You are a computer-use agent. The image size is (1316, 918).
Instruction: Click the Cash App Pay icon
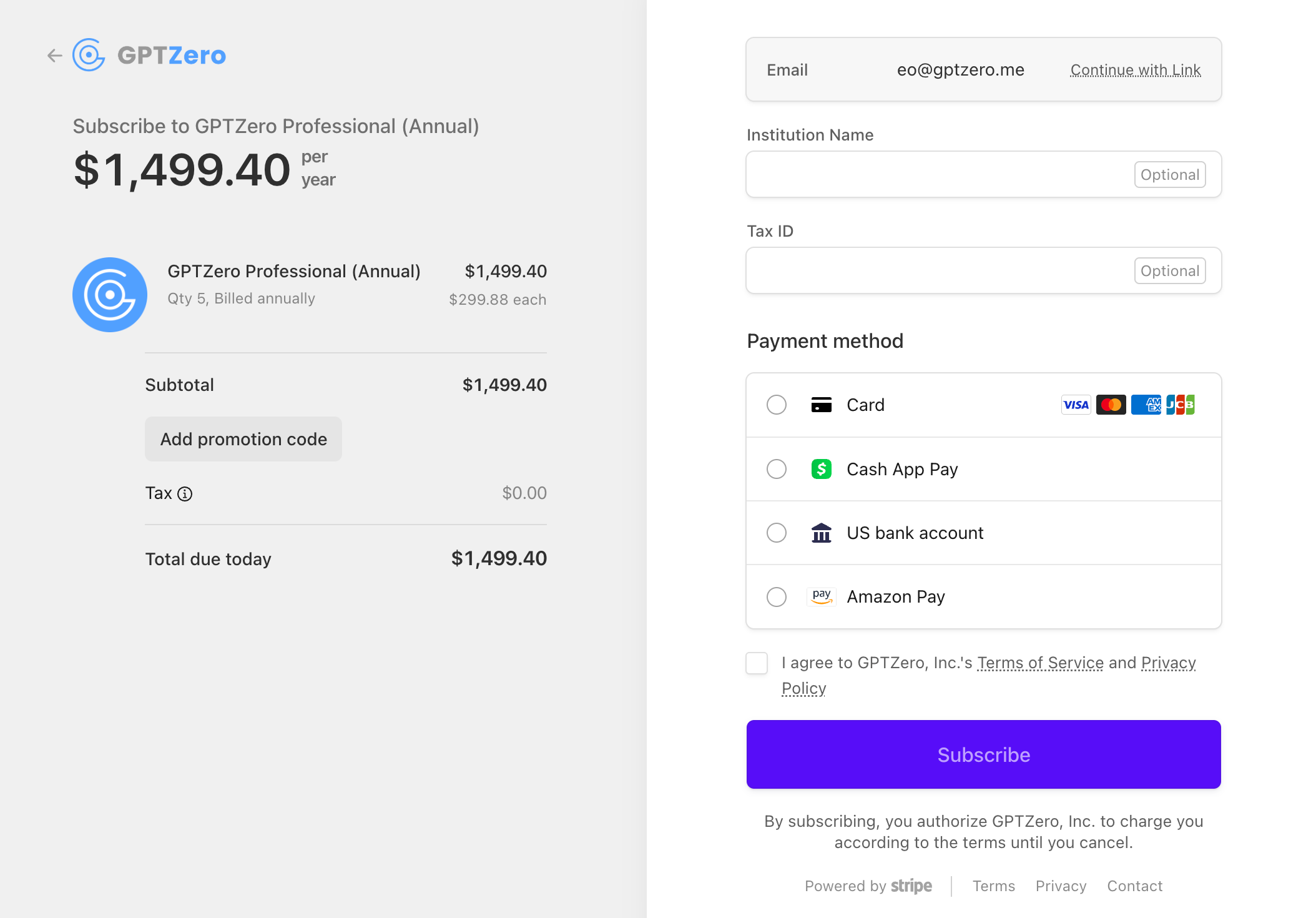point(822,469)
